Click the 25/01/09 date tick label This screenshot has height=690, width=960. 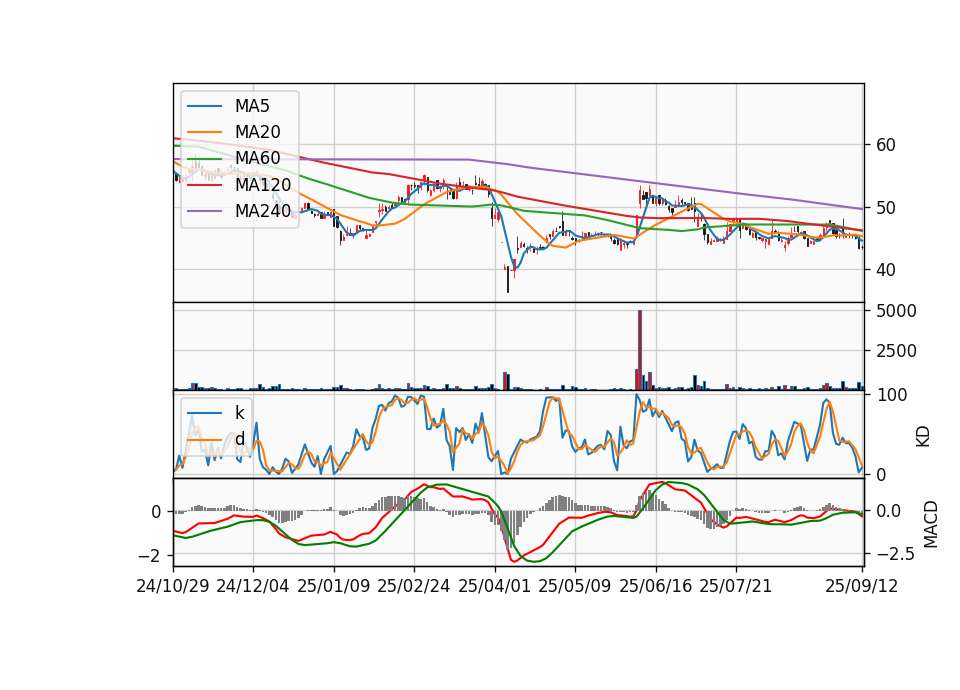point(334,586)
